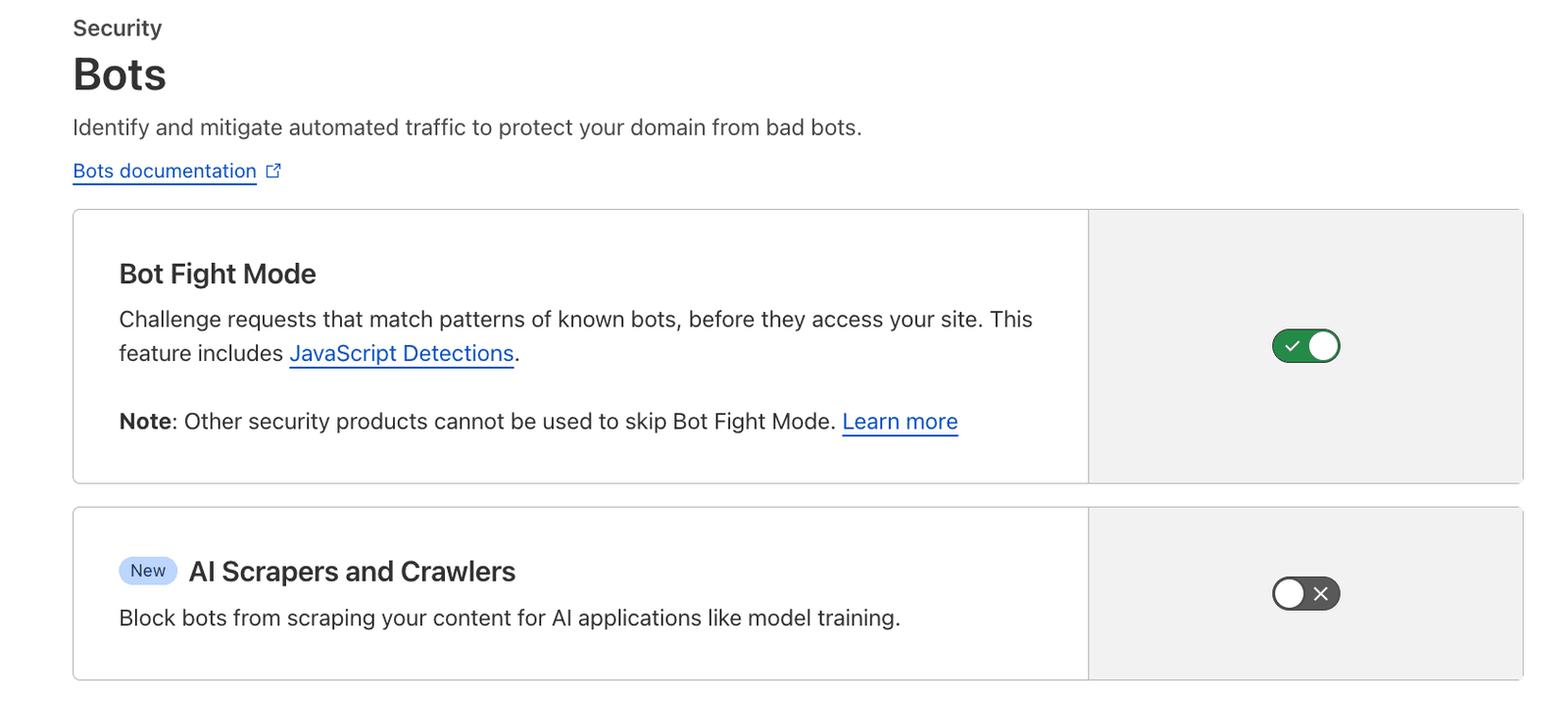Enable AI Scrapers and Crawlers blocking
This screenshot has height=705, width=1568.
(x=1305, y=593)
